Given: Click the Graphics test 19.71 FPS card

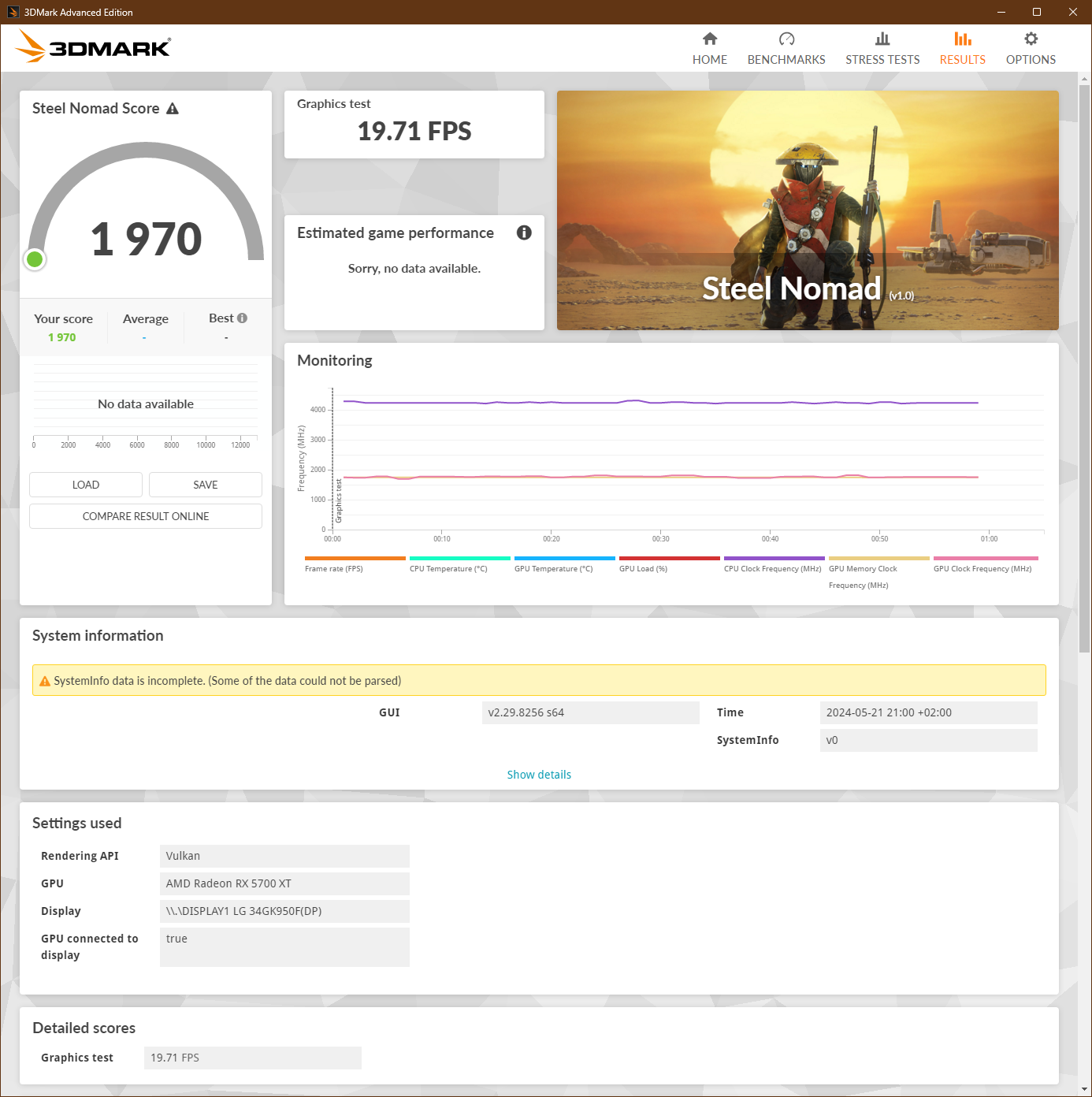Looking at the screenshot, I should [414, 125].
